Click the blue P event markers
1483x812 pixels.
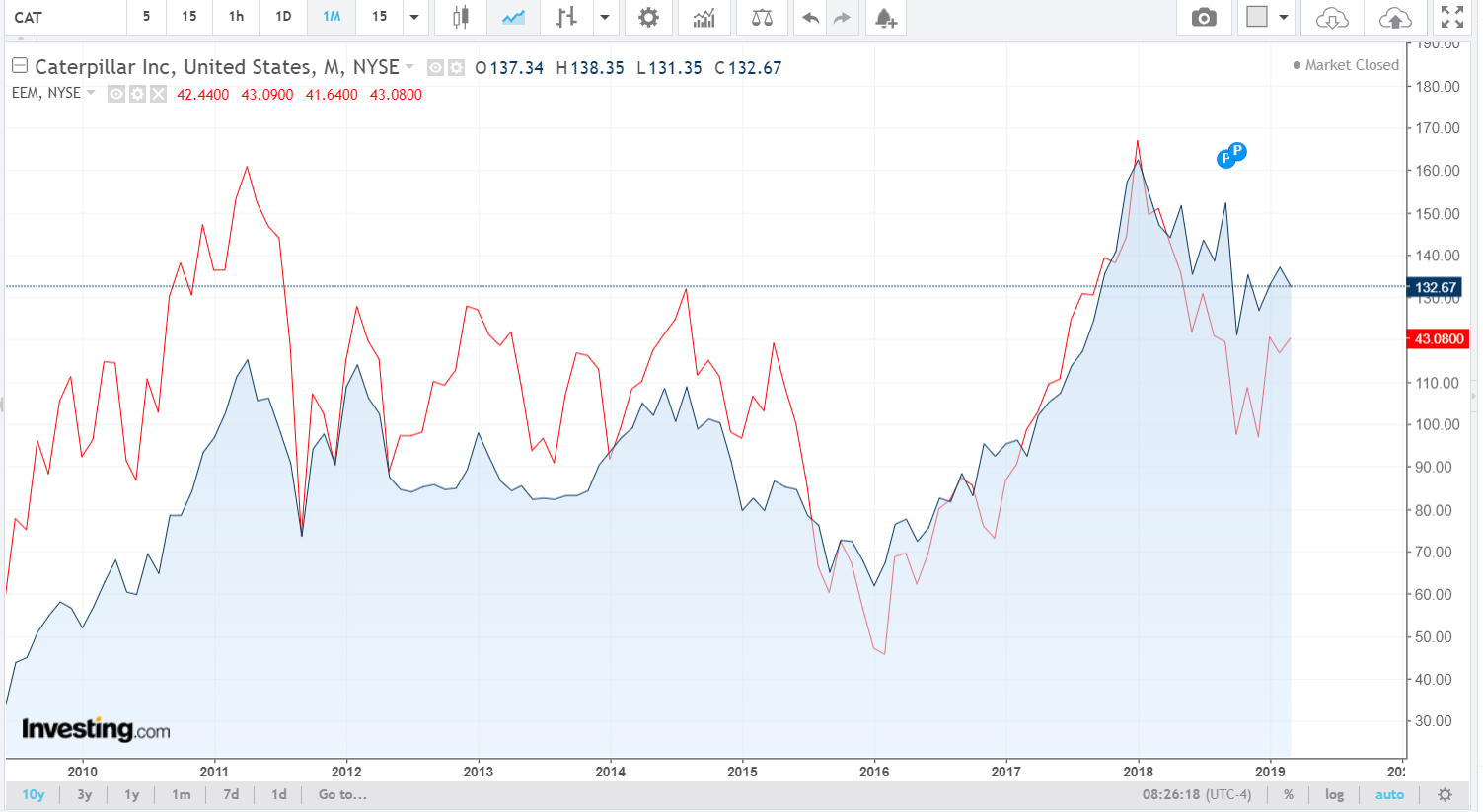pos(1231,155)
